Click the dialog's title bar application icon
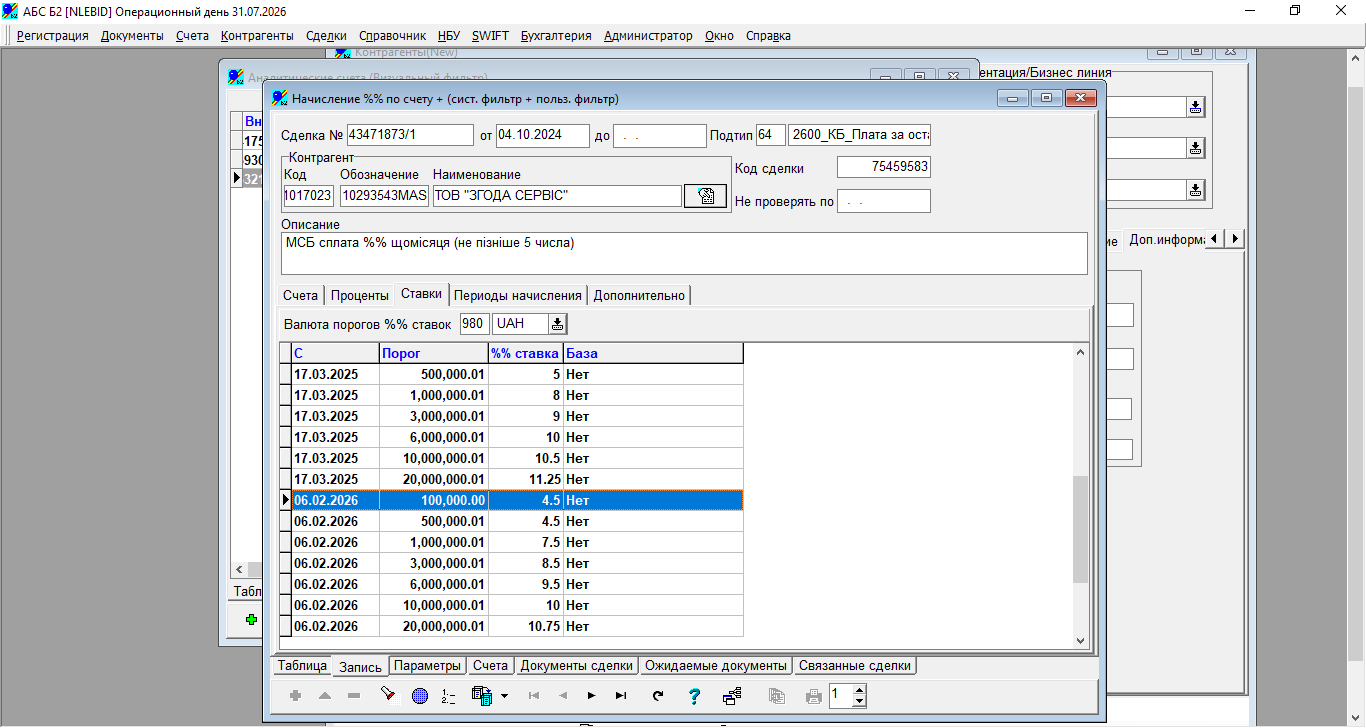The height and width of the screenshot is (728, 1366). click(279, 98)
